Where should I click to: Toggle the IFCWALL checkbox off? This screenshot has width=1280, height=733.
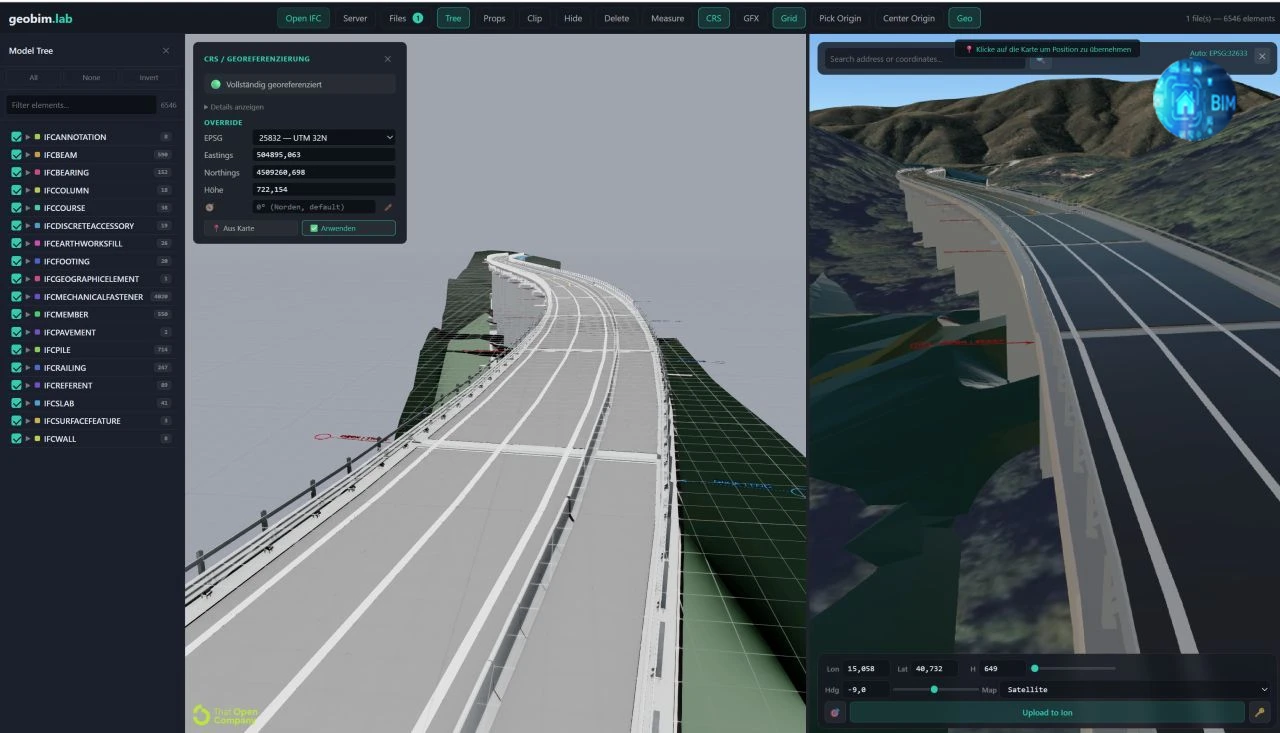(16, 439)
